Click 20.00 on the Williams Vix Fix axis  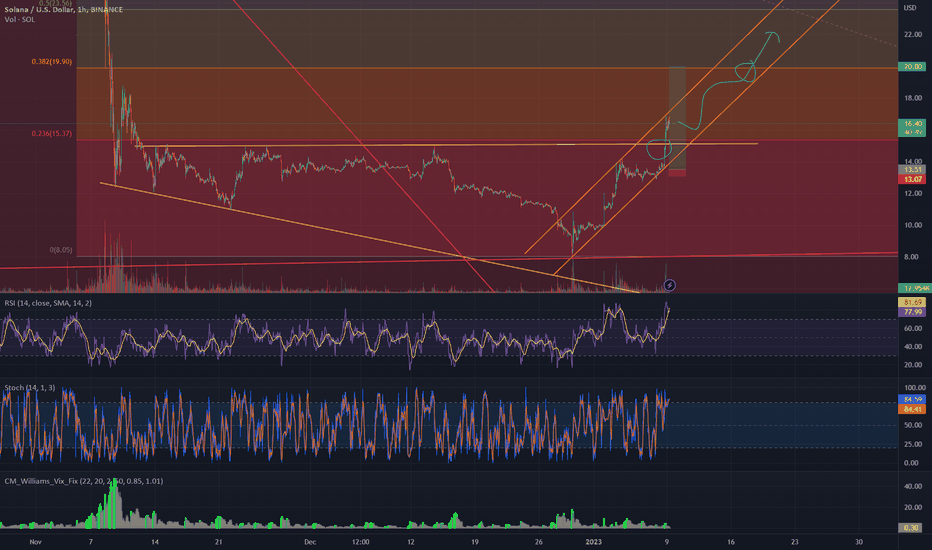pyautogui.click(x=913, y=507)
